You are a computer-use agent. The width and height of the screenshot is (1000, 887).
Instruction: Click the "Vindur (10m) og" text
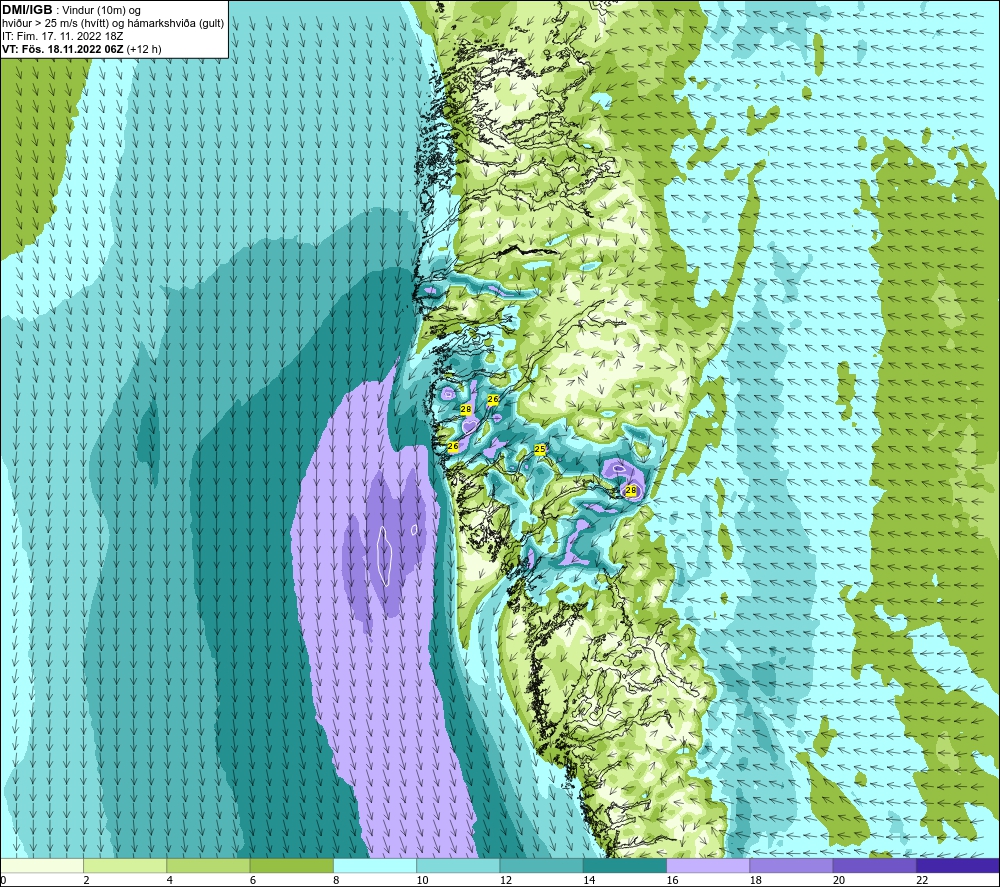pos(102,11)
